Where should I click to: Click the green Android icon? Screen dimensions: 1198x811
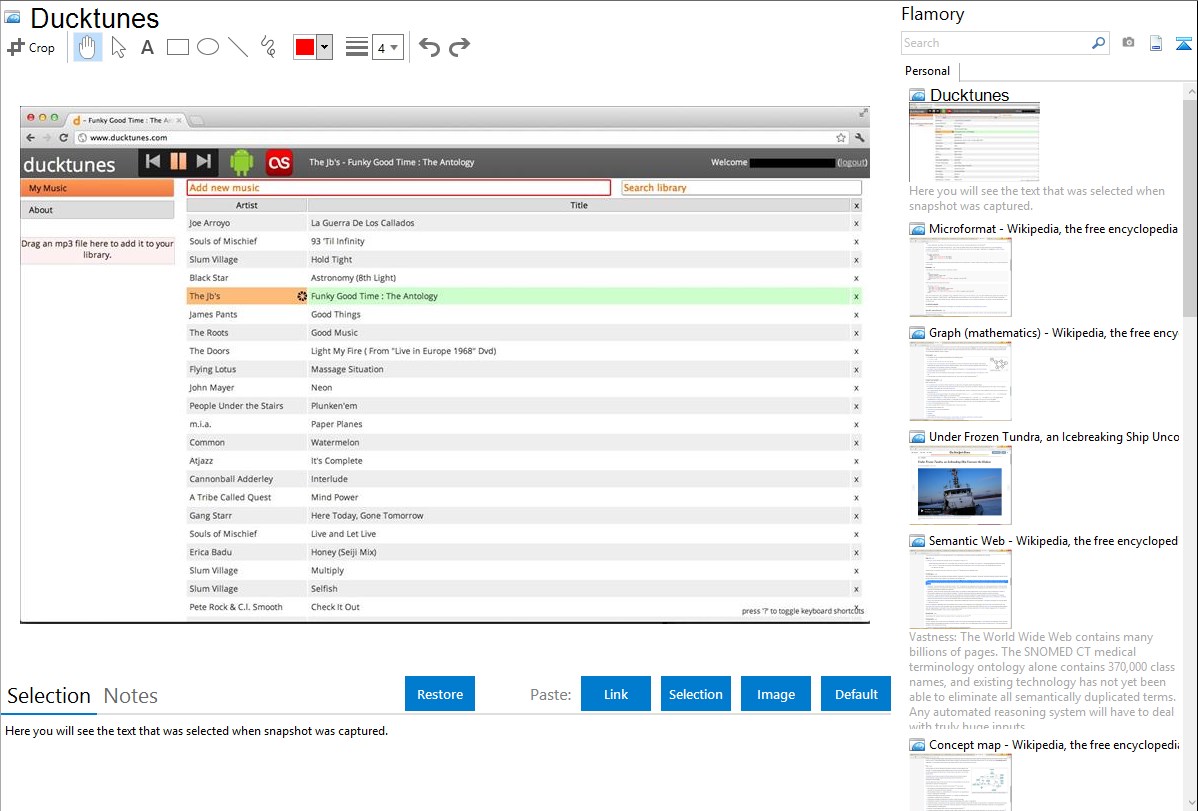241,162
